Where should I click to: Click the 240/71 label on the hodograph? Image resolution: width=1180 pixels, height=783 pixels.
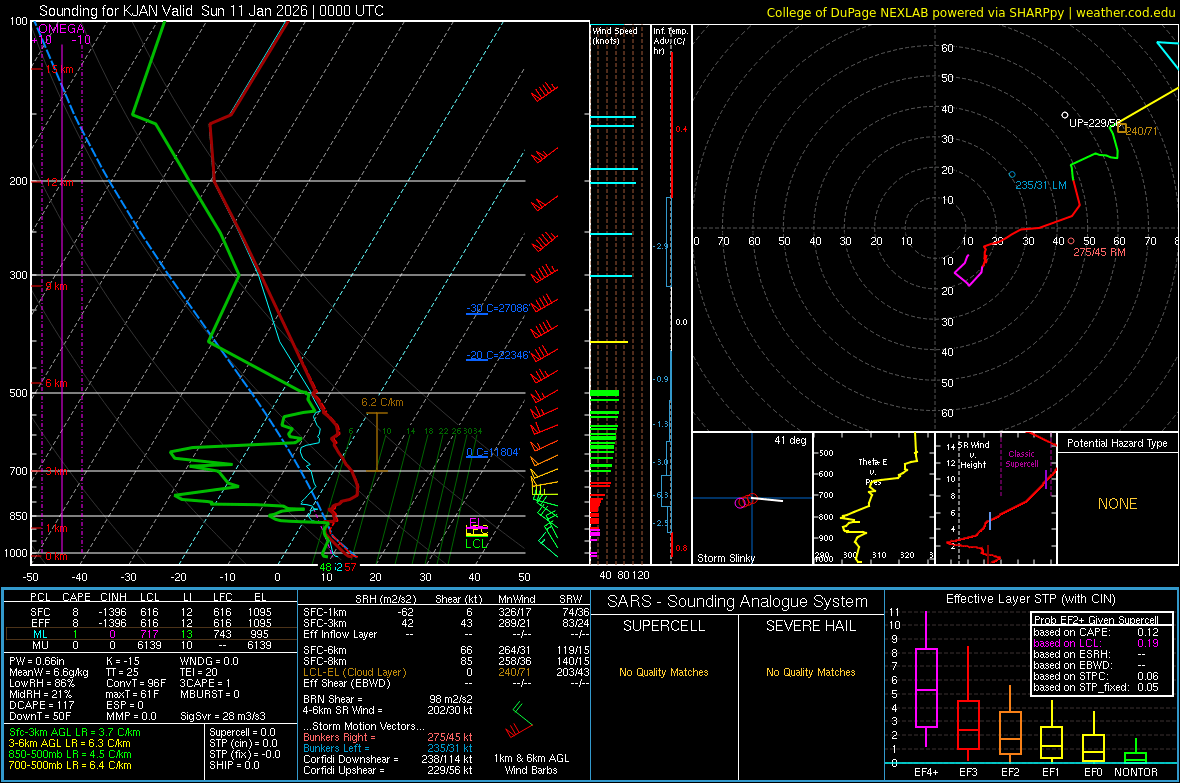1142,131
